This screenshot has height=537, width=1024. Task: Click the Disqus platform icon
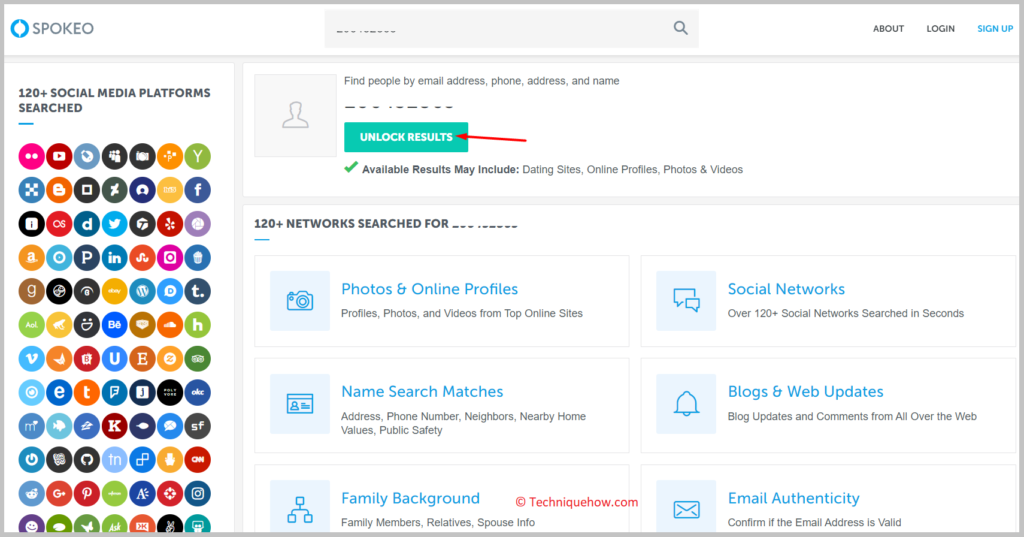(x=170, y=291)
